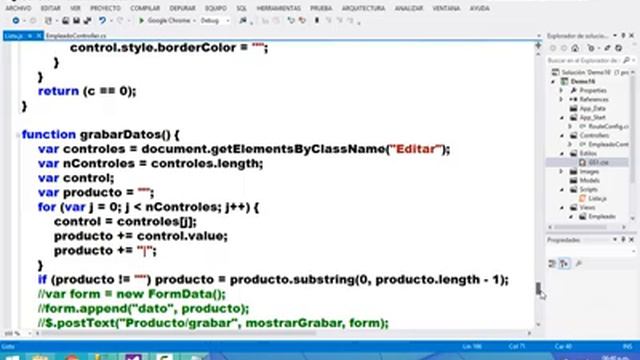Close the Lista.js editor tab
The height and width of the screenshot is (360, 640).
click(x=39, y=36)
